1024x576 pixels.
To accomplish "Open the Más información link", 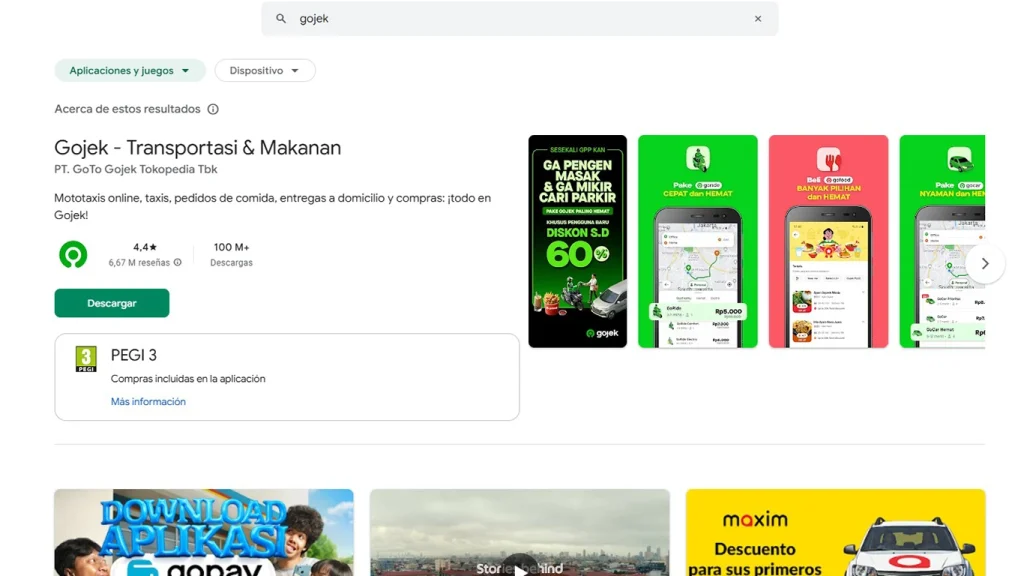I will [x=148, y=402].
